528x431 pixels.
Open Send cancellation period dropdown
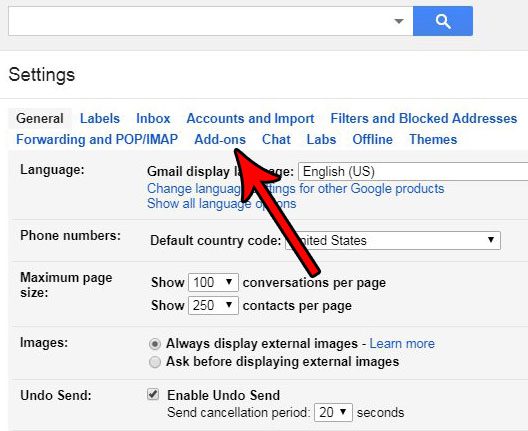point(333,412)
